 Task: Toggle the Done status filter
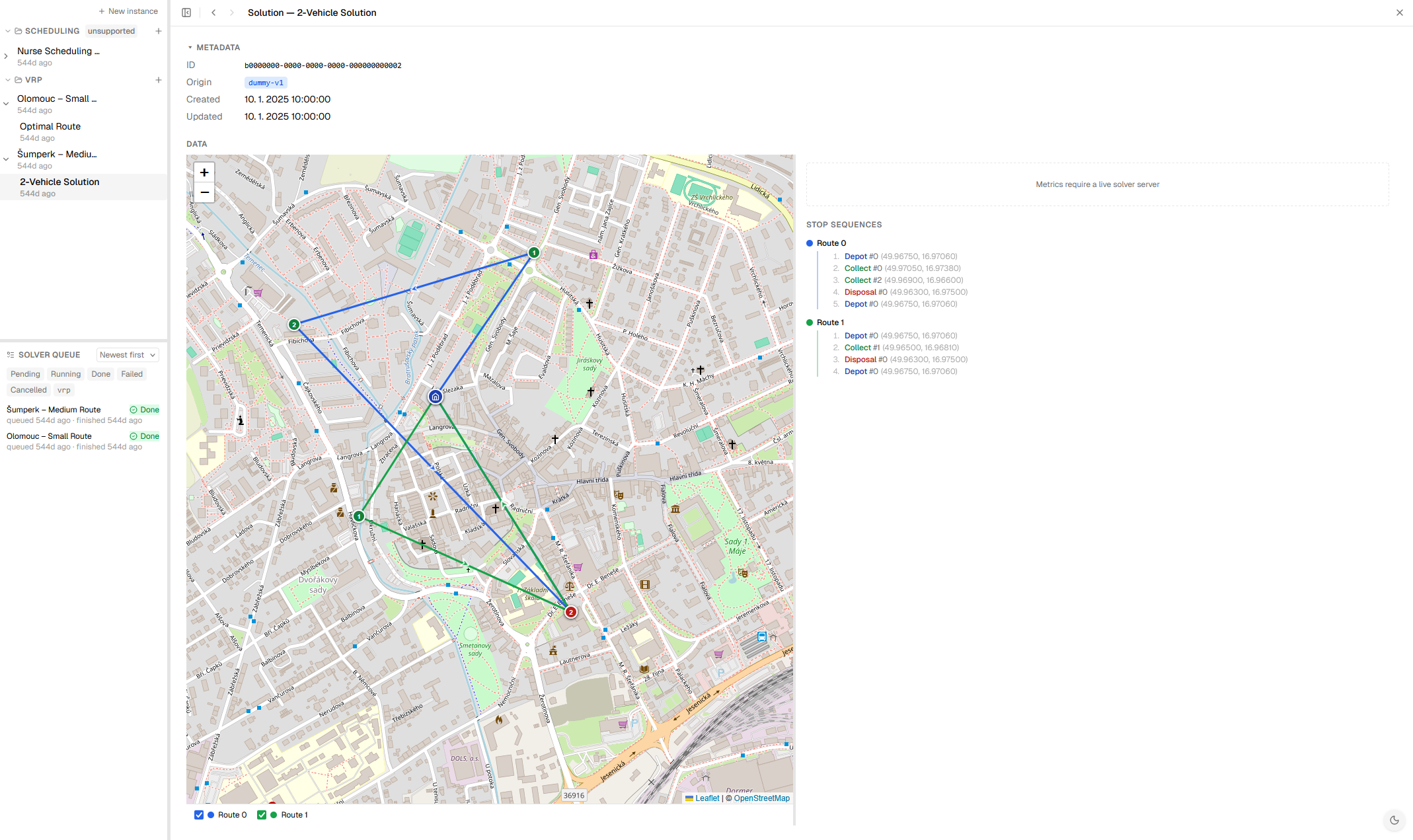(x=101, y=374)
